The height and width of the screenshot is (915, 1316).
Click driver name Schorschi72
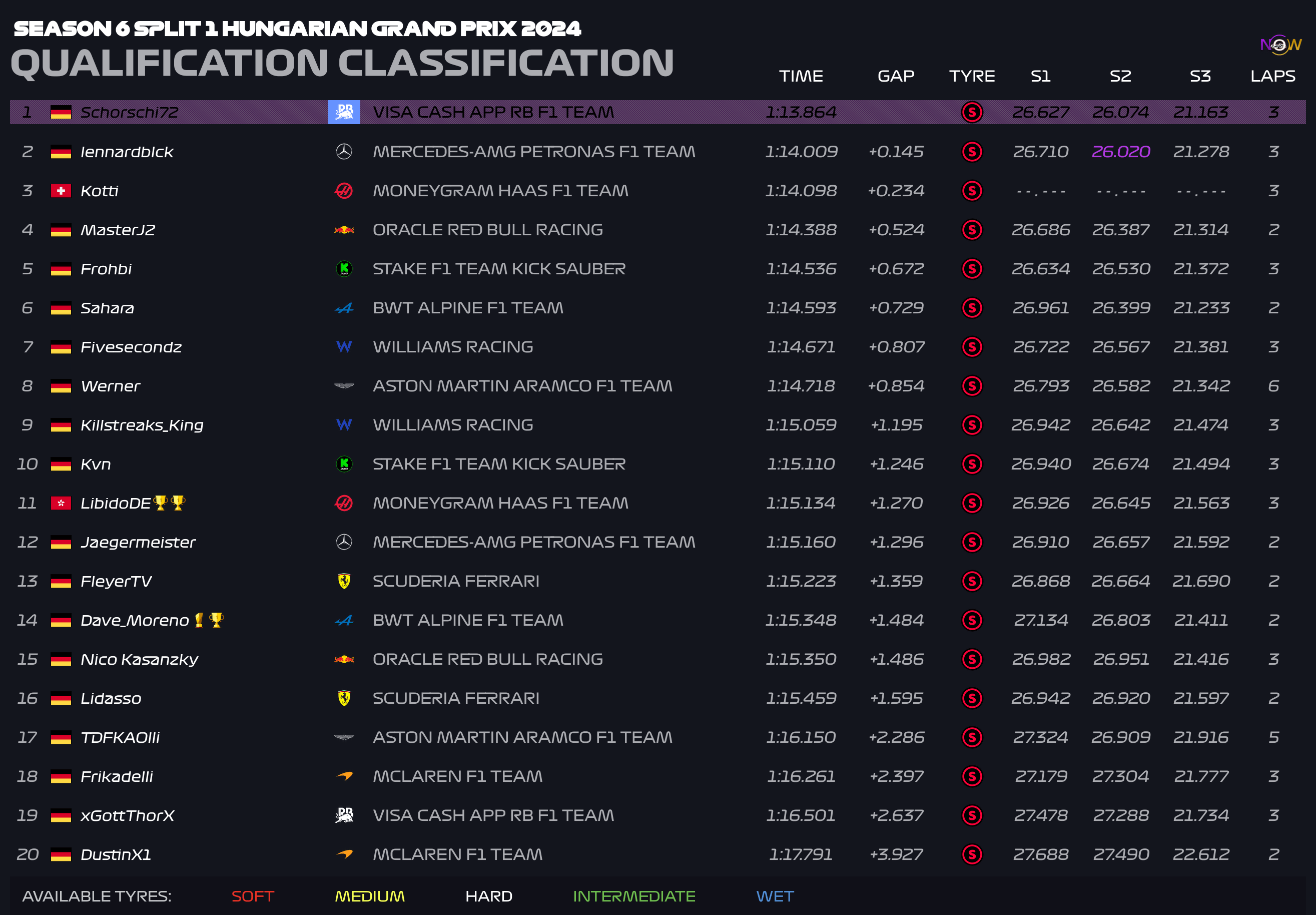click(129, 112)
